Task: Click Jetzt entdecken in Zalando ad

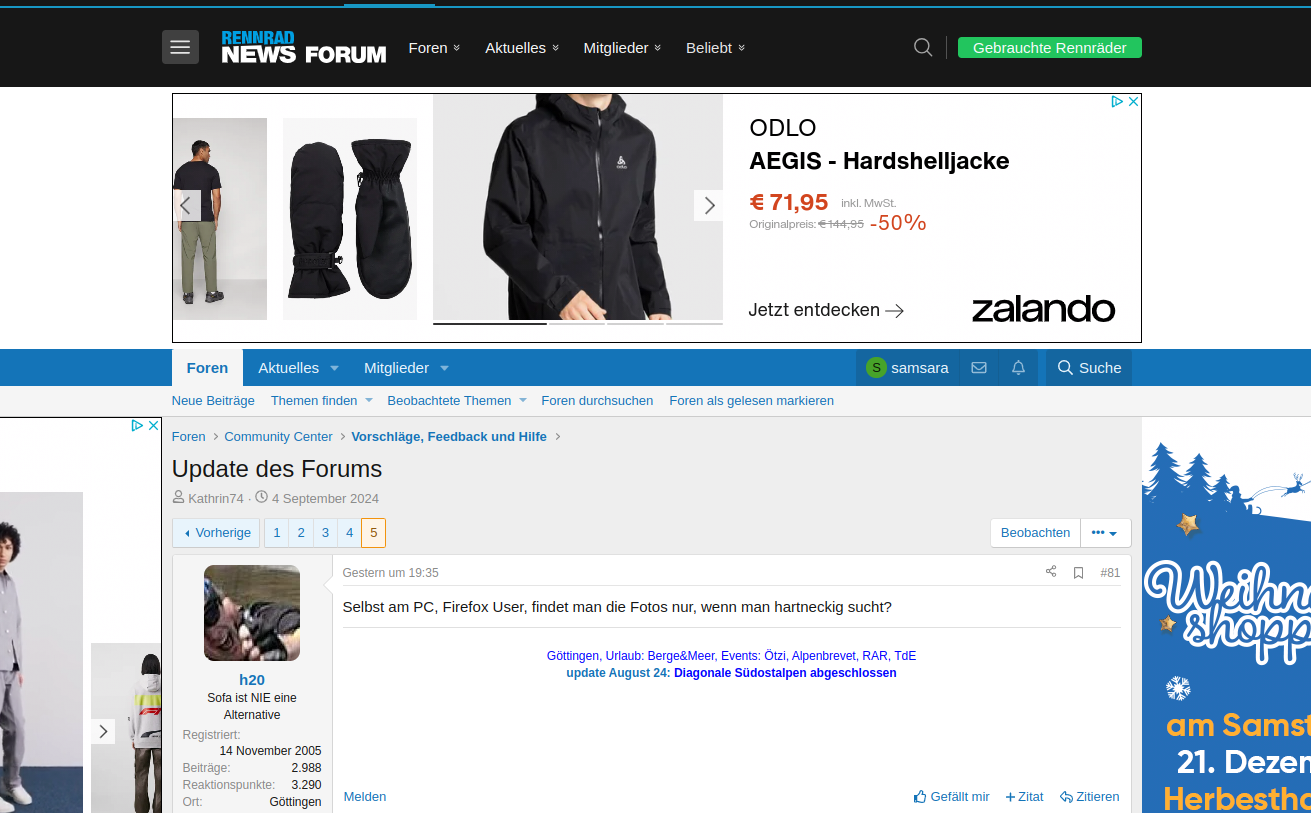Action: click(x=826, y=310)
